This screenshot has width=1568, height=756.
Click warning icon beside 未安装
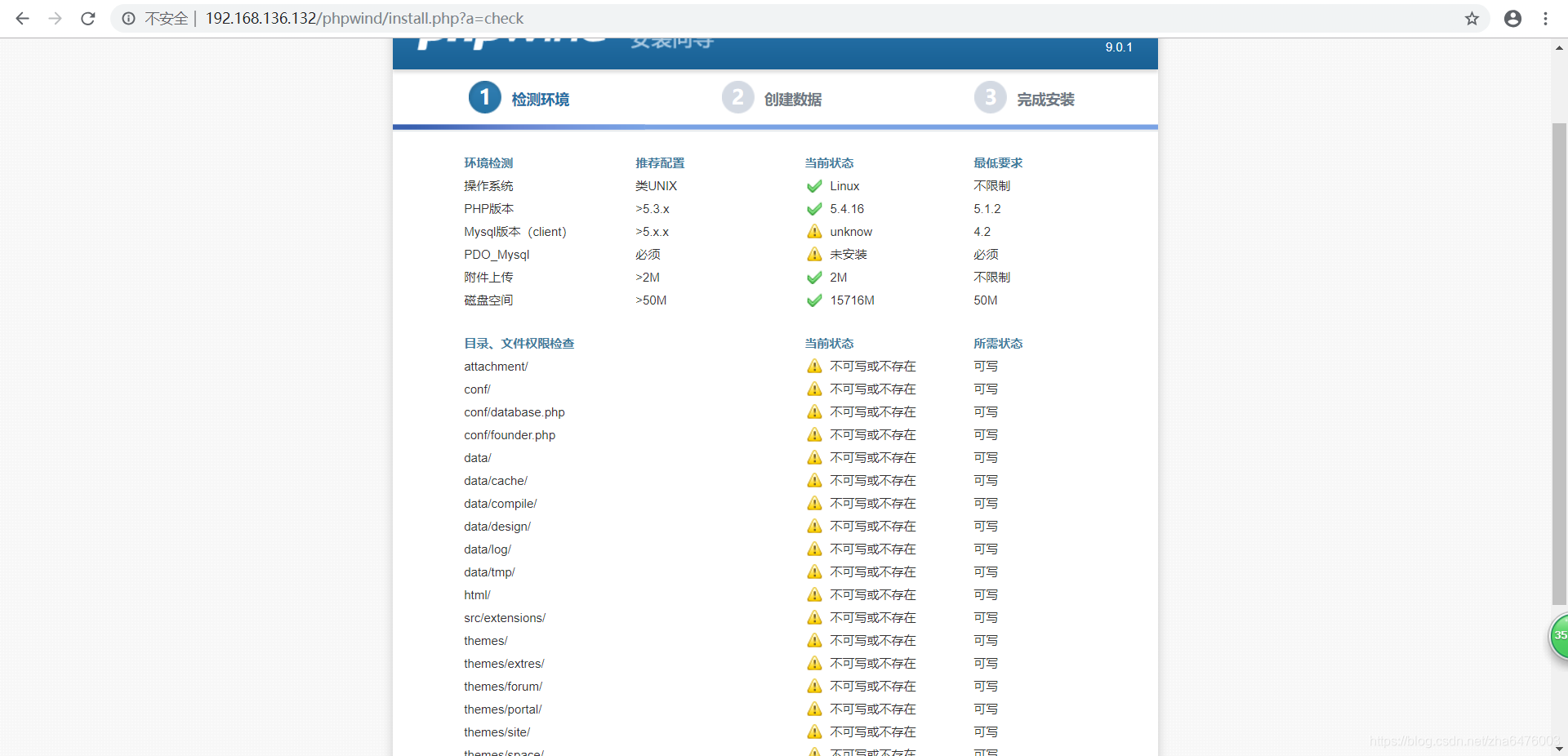pos(814,255)
